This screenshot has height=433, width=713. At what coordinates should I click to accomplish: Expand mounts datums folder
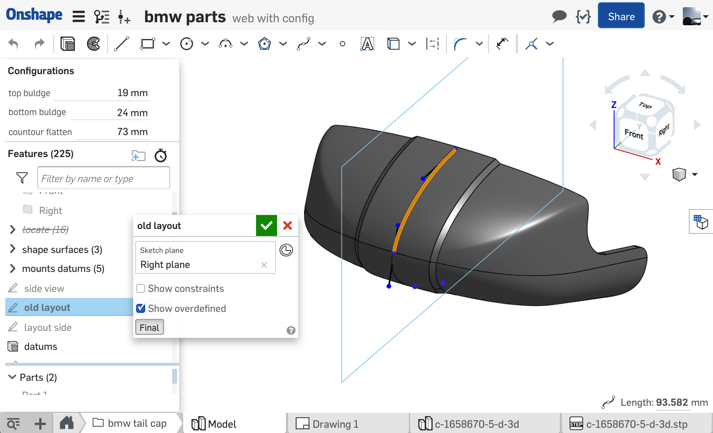pyautogui.click(x=12, y=269)
